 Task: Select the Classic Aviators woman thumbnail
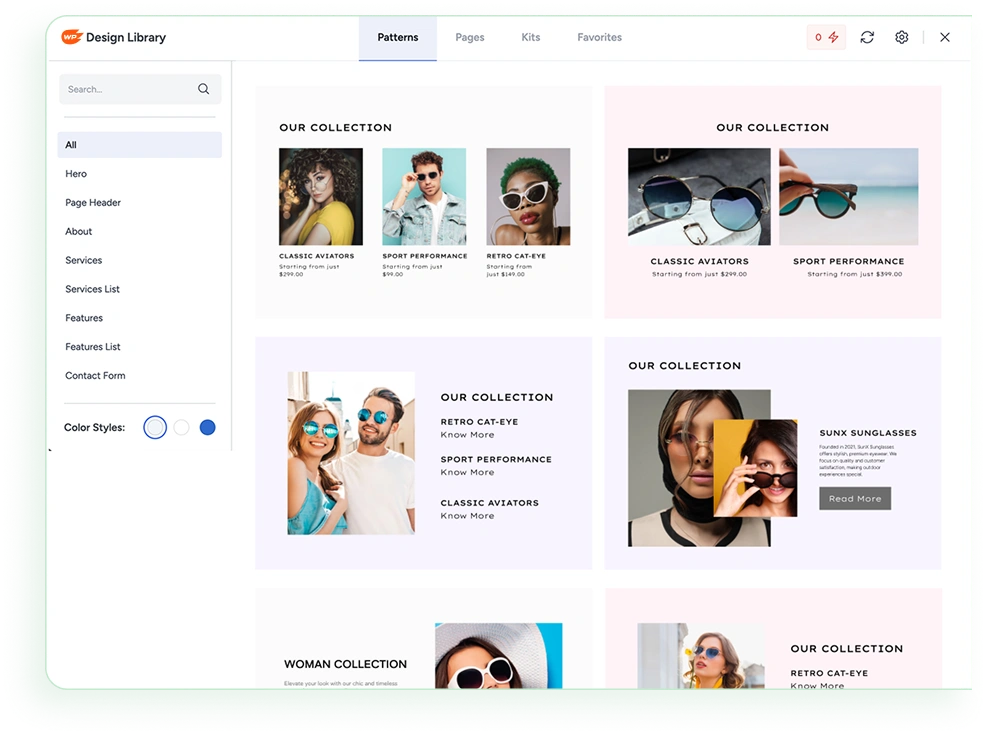pyautogui.click(x=320, y=197)
